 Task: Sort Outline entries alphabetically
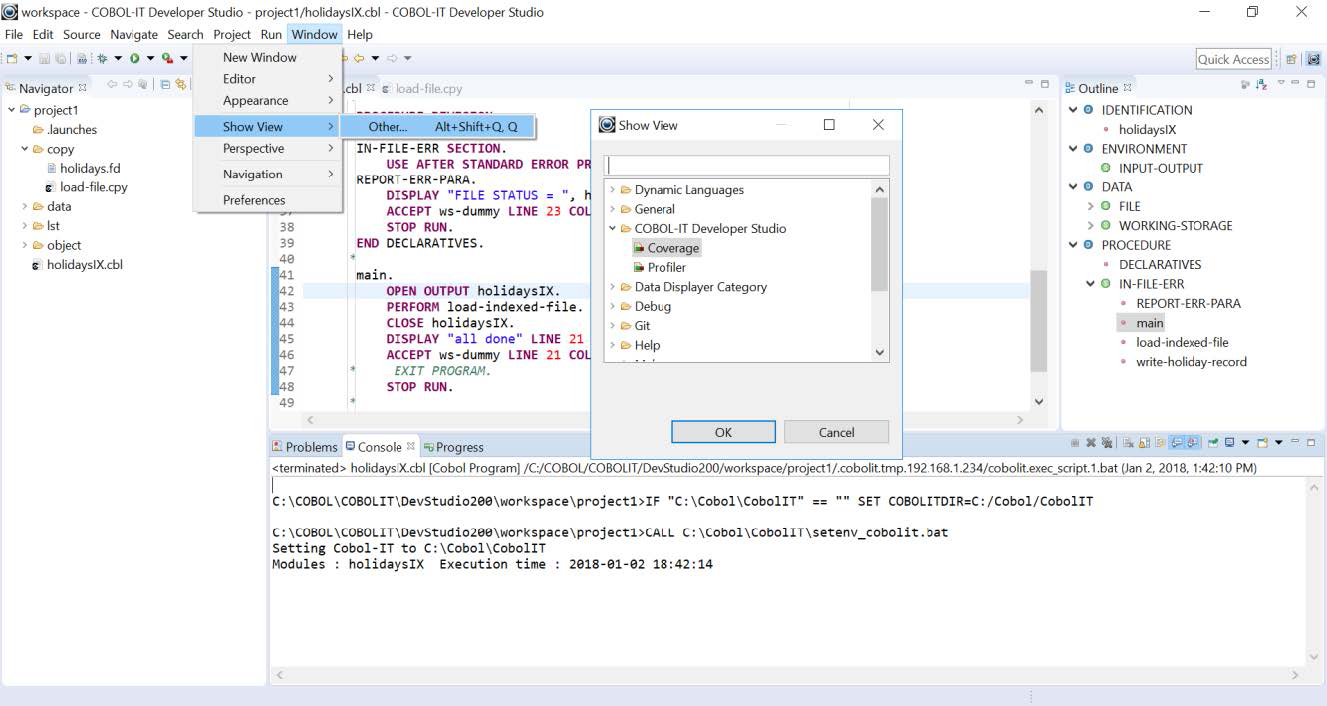1261,87
